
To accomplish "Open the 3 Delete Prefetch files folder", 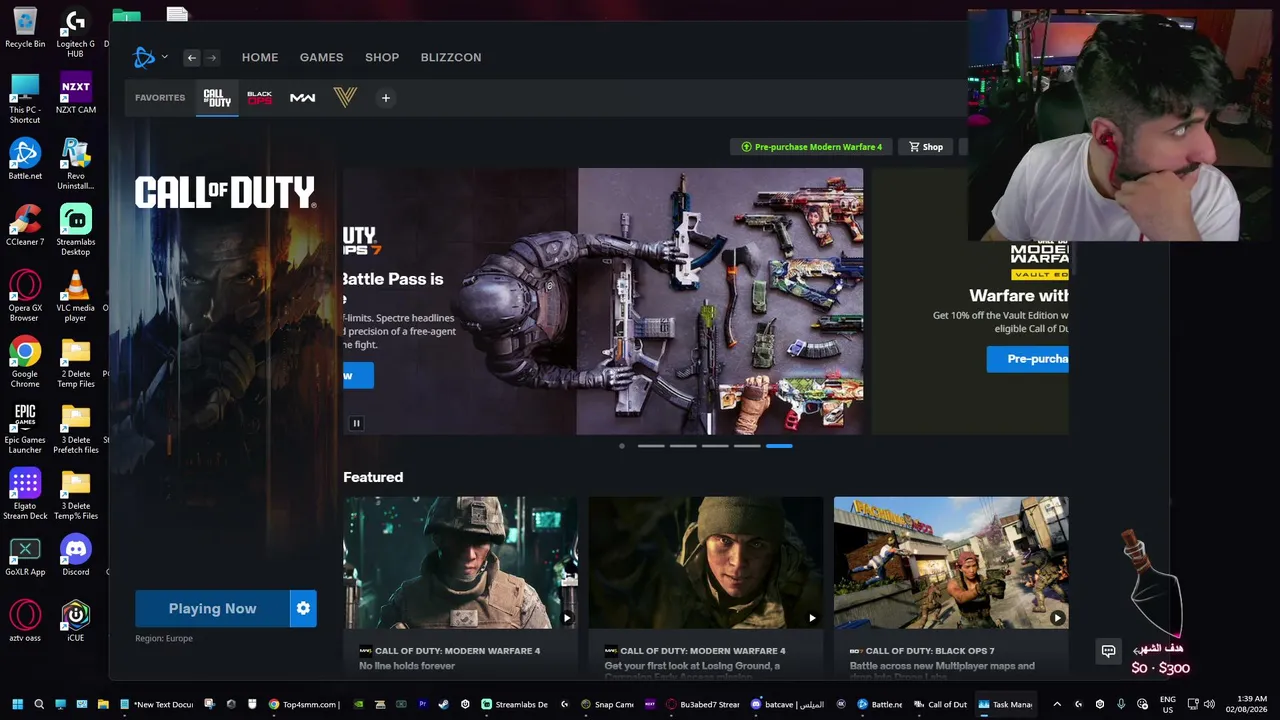I will [75, 429].
